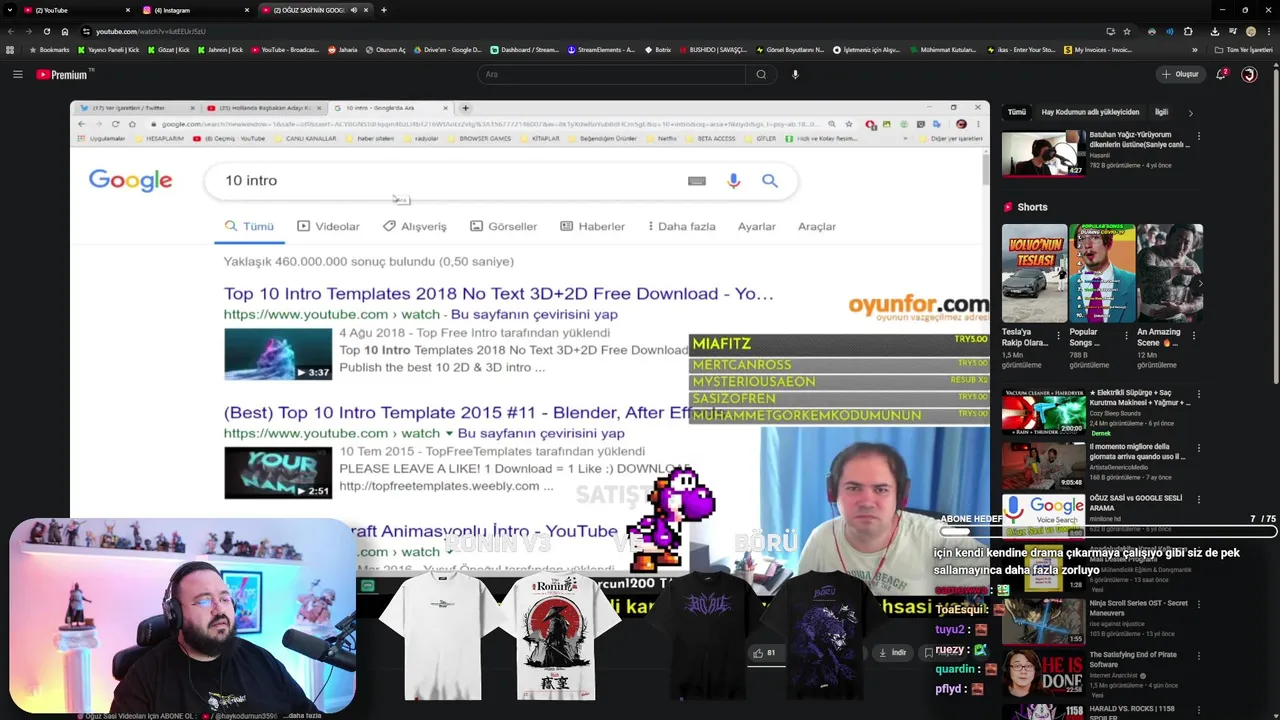Click the browser home icon
The height and width of the screenshot is (720, 1280).
tap(65, 31)
